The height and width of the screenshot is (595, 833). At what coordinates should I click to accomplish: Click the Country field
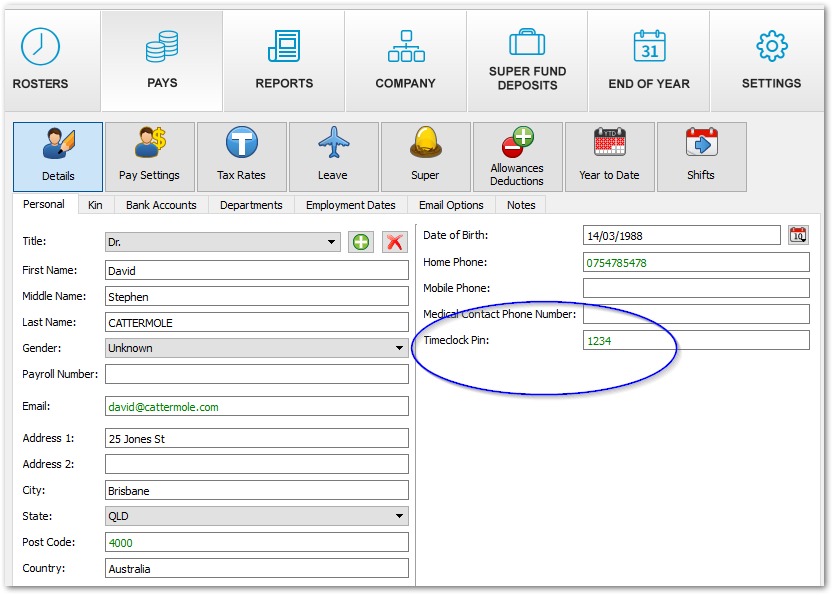coord(257,568)
